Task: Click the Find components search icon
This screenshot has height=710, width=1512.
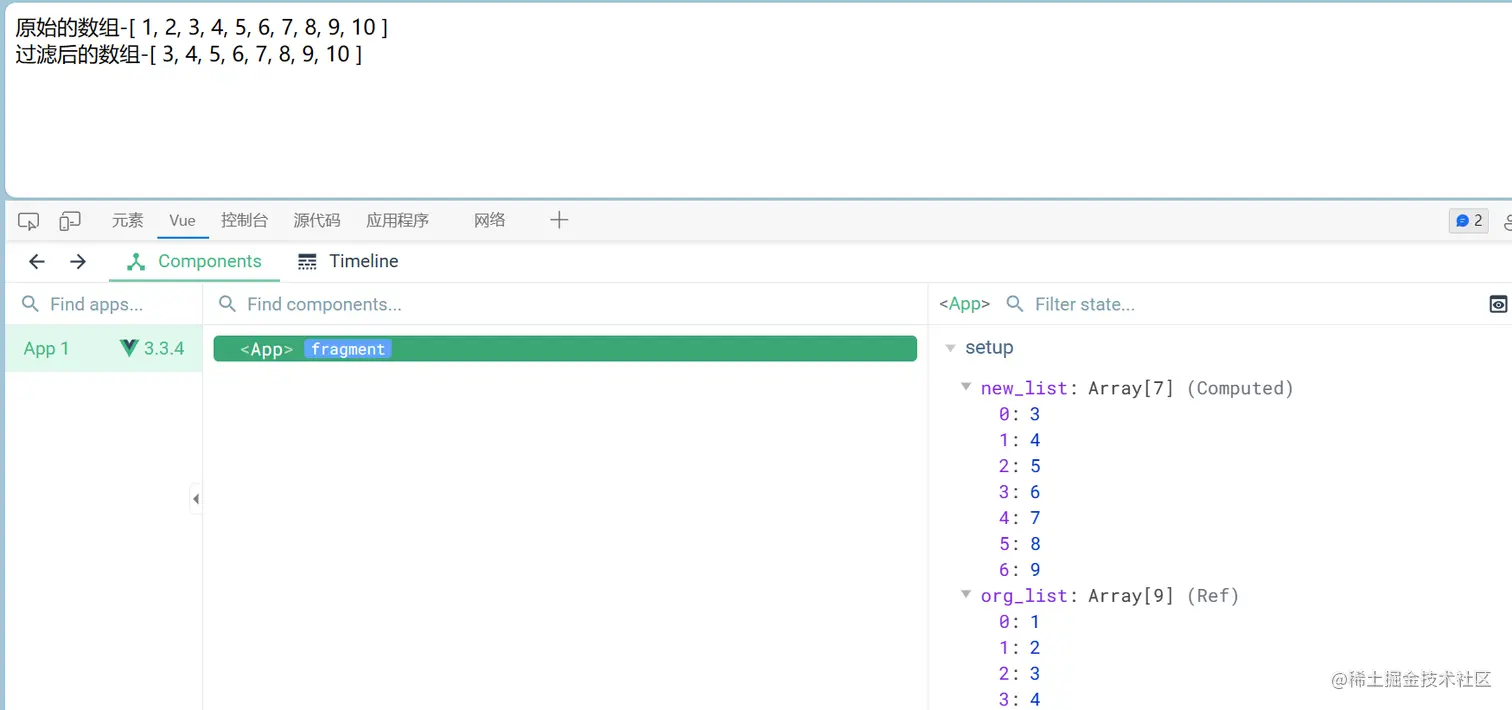Action: coord(227,304)
